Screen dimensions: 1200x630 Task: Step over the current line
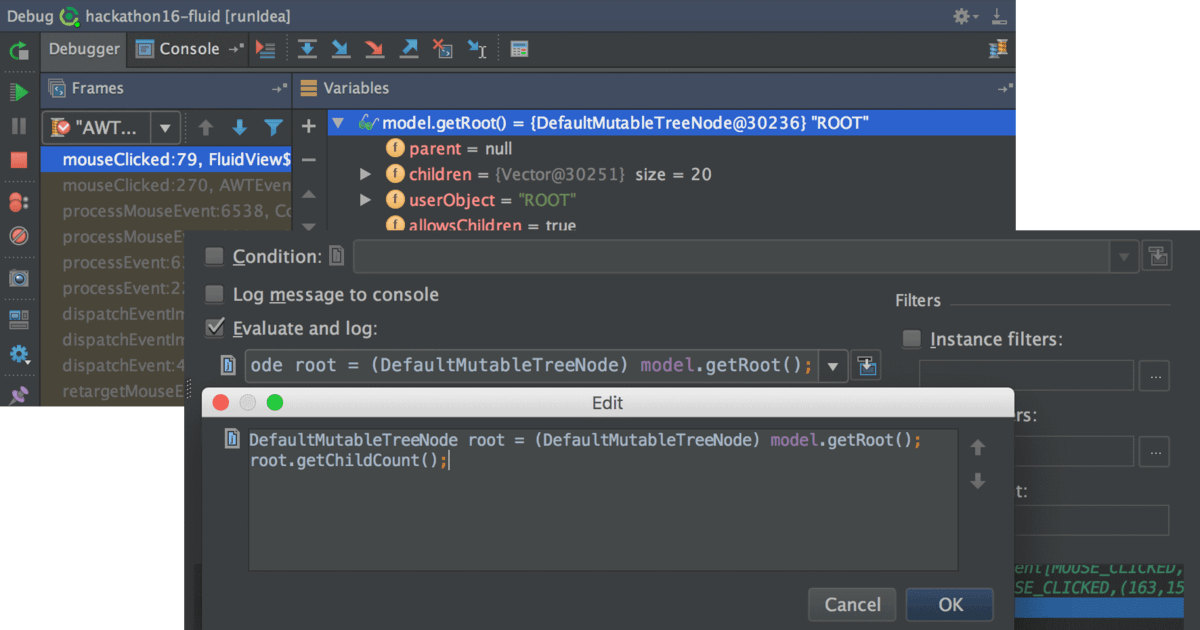click(307, 48)
